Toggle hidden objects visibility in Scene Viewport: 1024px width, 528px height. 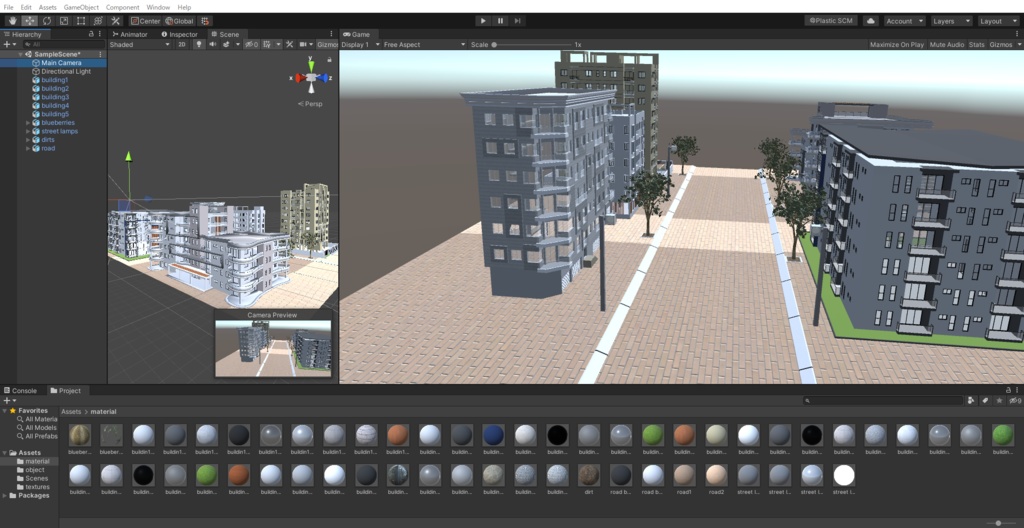click(251, 44)
